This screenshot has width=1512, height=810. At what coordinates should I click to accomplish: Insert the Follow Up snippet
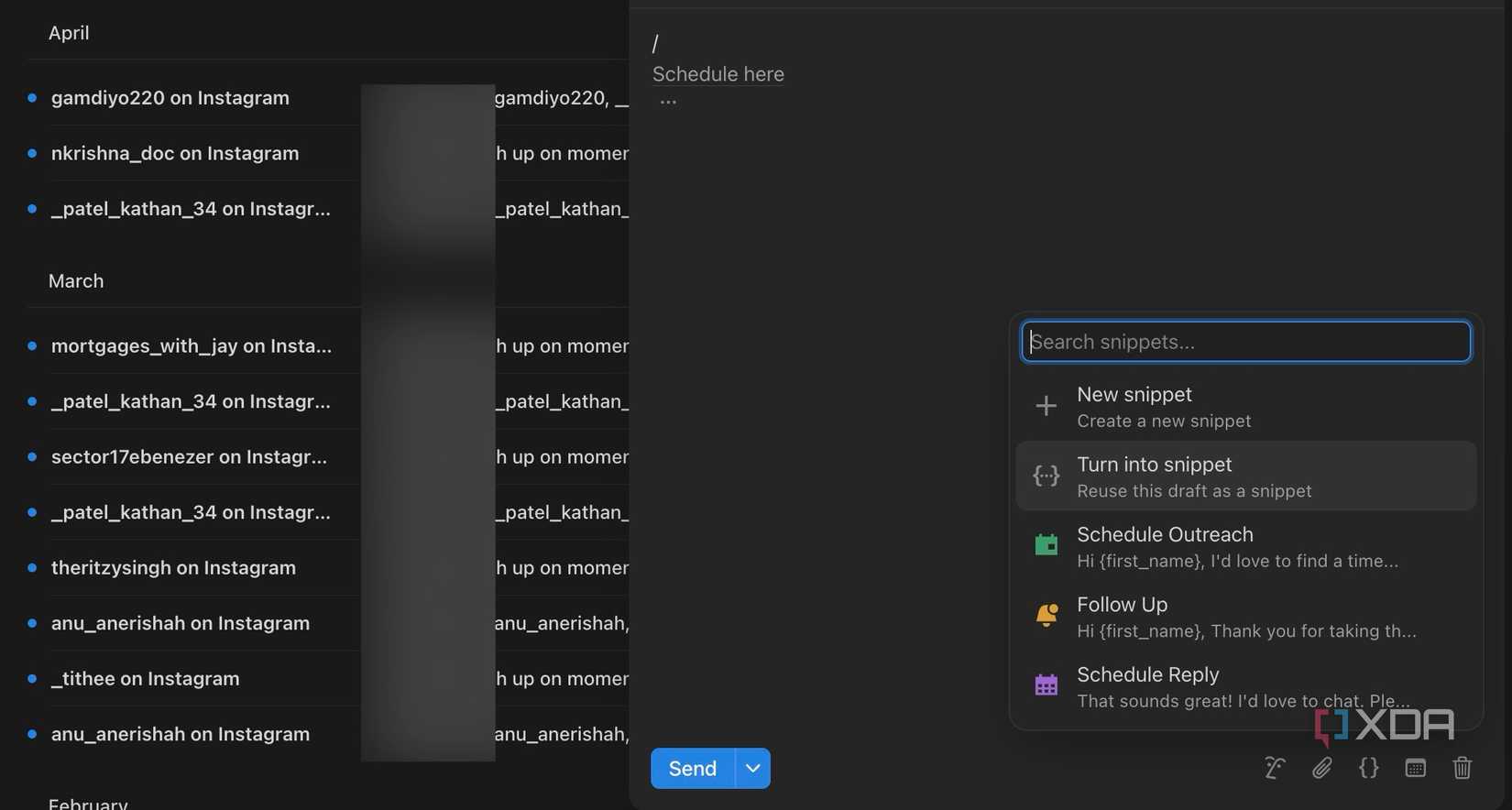coord(1246,617)
